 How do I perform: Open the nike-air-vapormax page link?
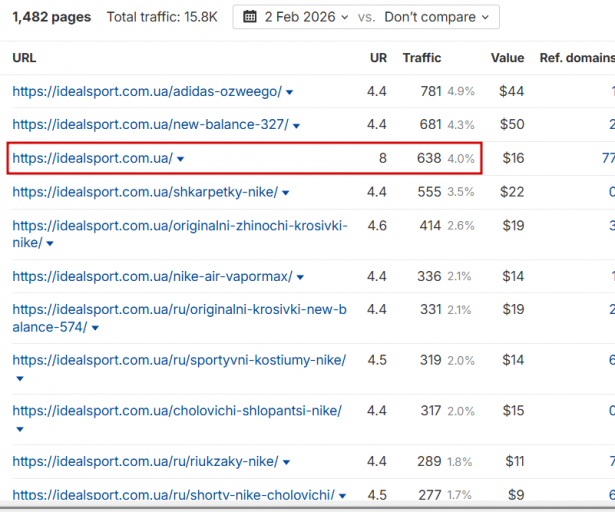click(x=153, y=277)
